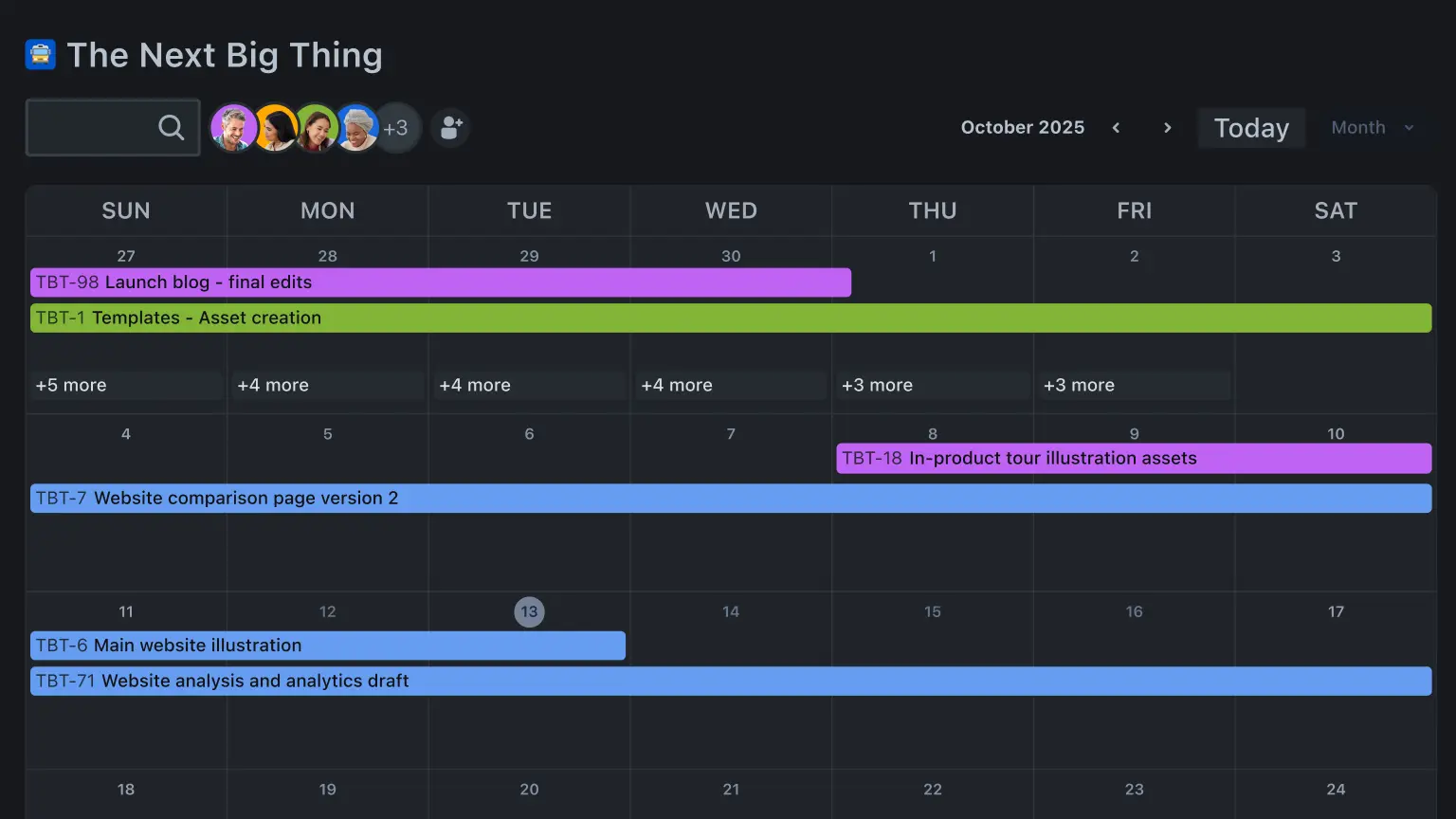Image resolution: width=1456 pixels, height=819 pixels.
Task: Go to previous month using left chevron
Action: tap(1117, 128)
